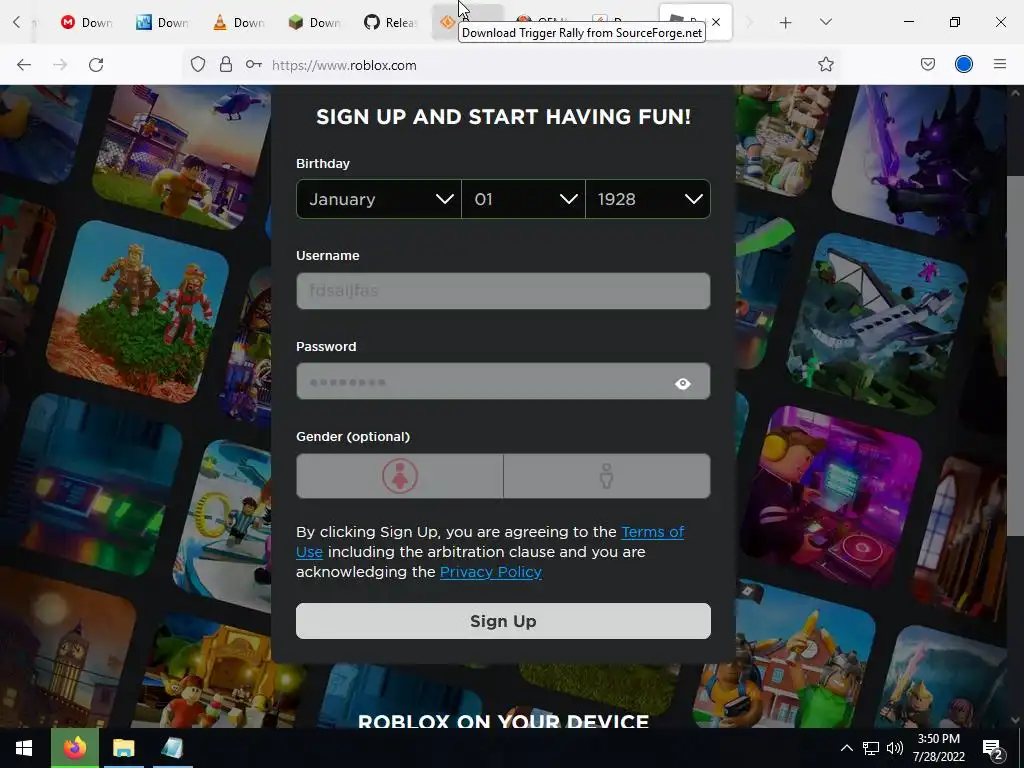Image resolution: width=1024 pixels, height=768 pixels.
Task: Open the birthday year dropdown showing 1928
Action: [x=648, y=199]
